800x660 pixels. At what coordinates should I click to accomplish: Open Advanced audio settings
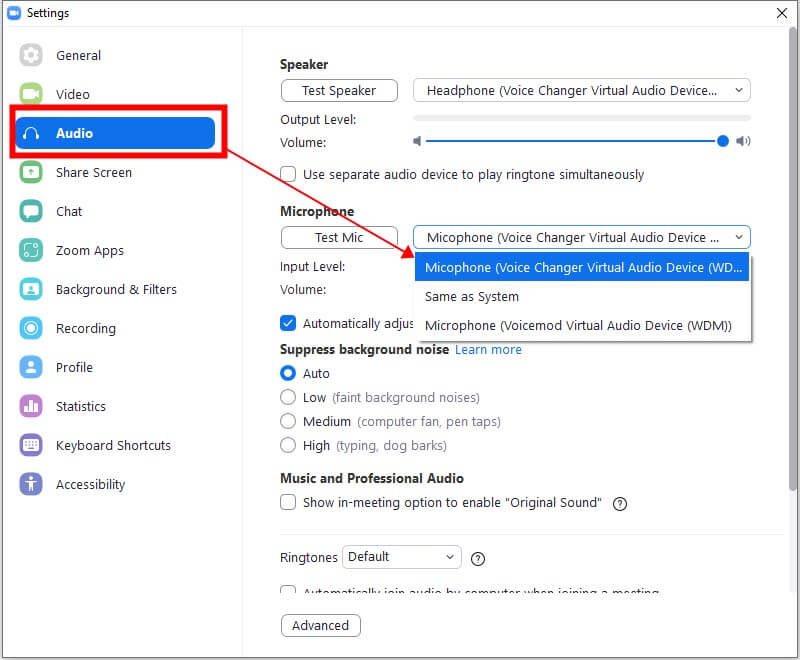pyautogui.click(x=320, y=625)
